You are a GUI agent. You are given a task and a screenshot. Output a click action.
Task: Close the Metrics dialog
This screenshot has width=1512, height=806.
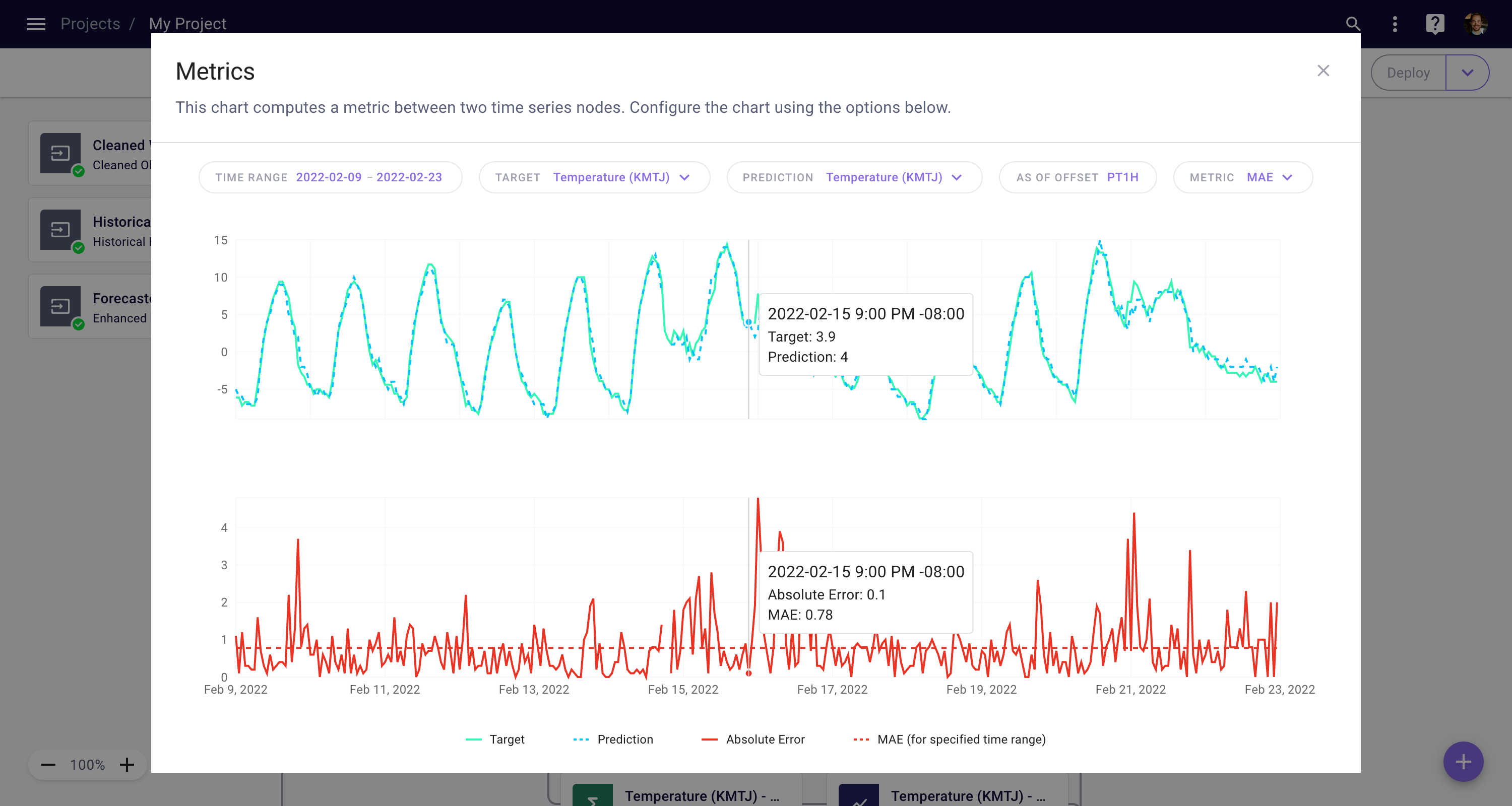pyautogui.click(x=1323, y=71)
